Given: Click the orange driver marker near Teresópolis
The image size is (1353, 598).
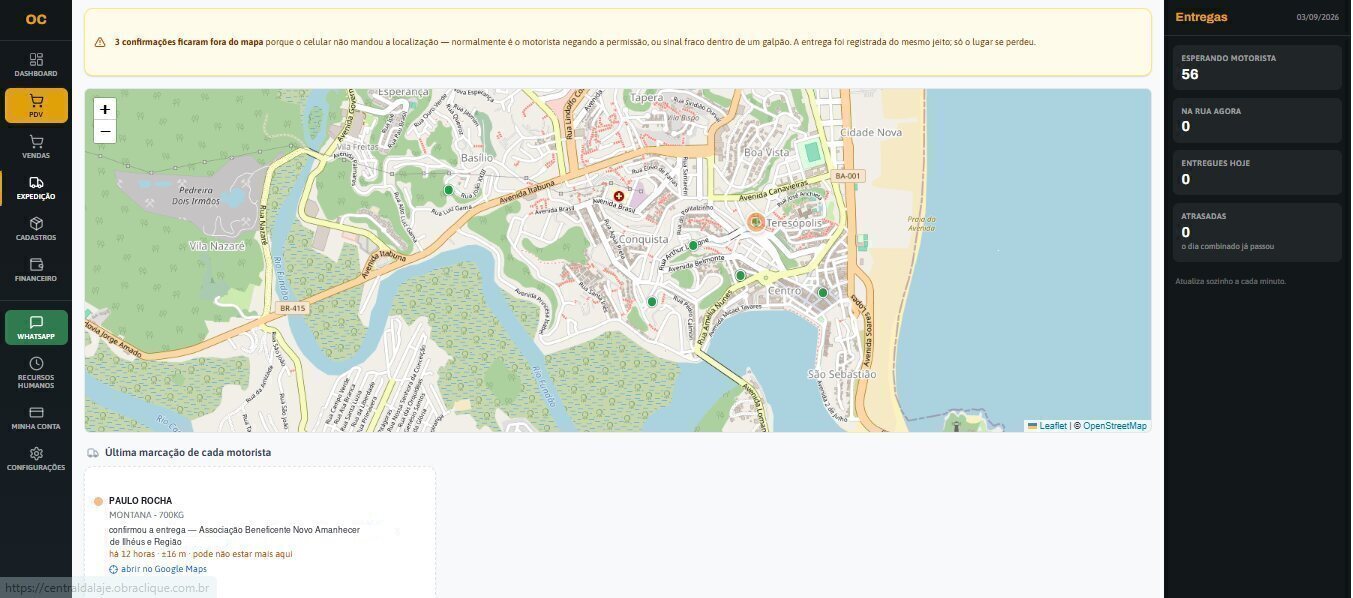Looking at the screenshot, I should coord(755,221).
